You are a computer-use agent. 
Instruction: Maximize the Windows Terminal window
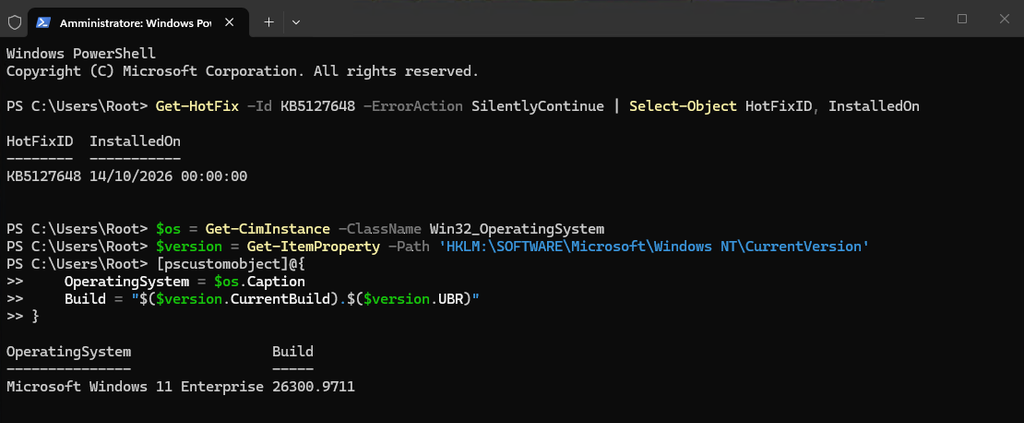[x=962, y=19]
